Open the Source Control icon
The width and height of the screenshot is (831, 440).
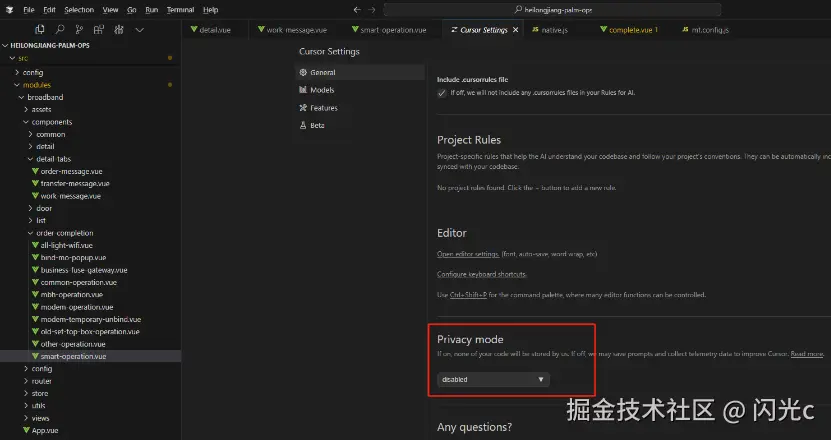[x=79, y=30]
